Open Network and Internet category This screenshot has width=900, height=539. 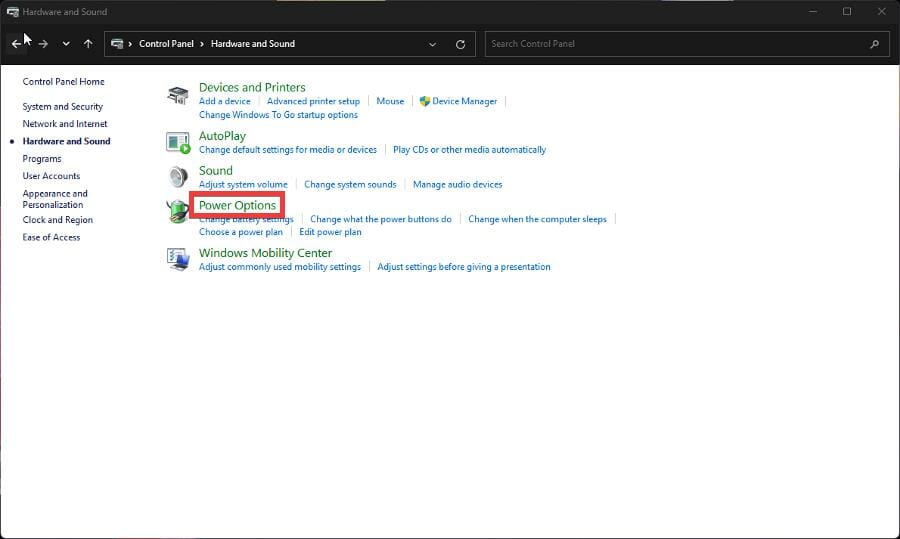point(65,124)
